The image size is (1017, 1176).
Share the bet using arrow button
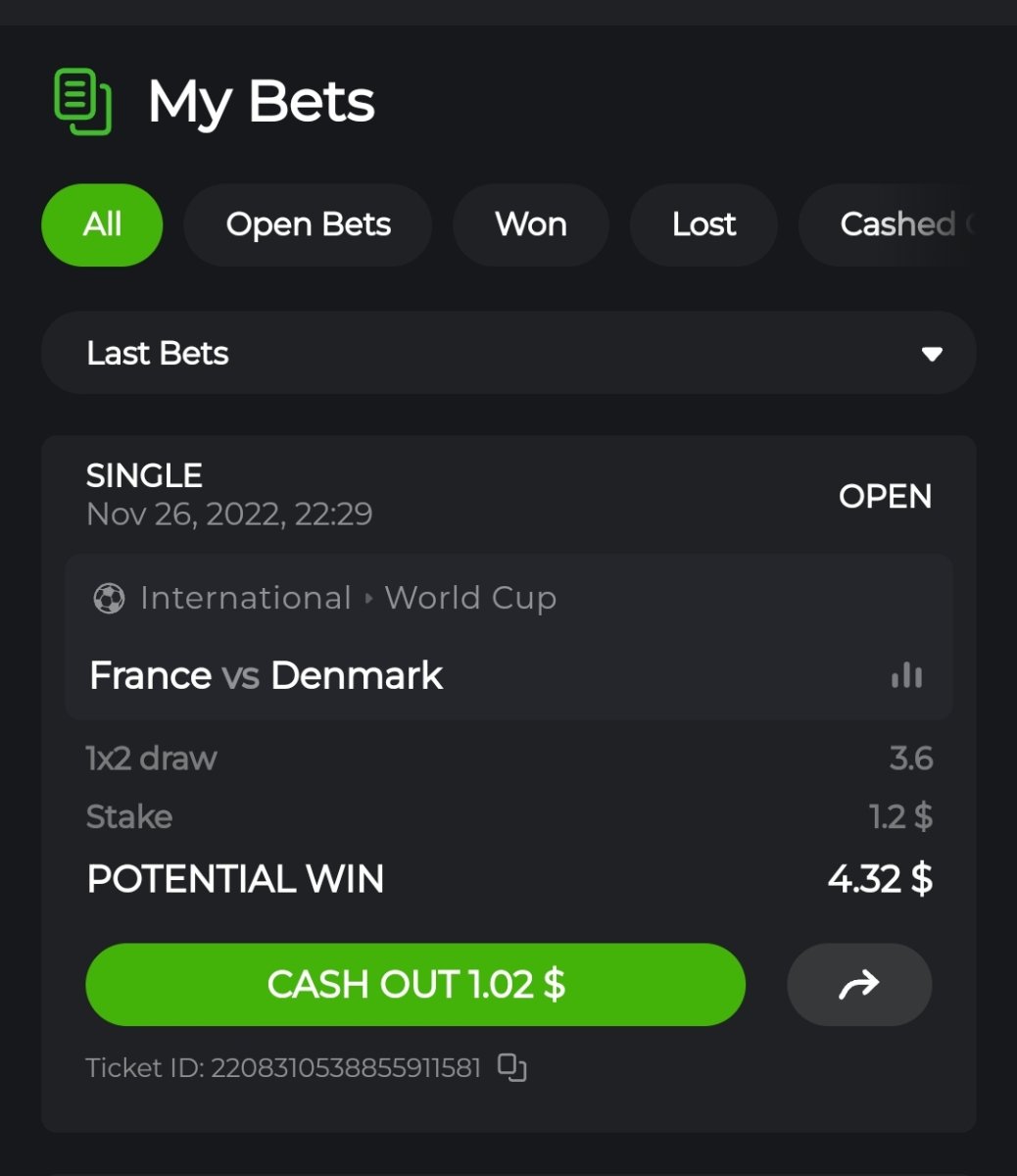pos(859,985)
